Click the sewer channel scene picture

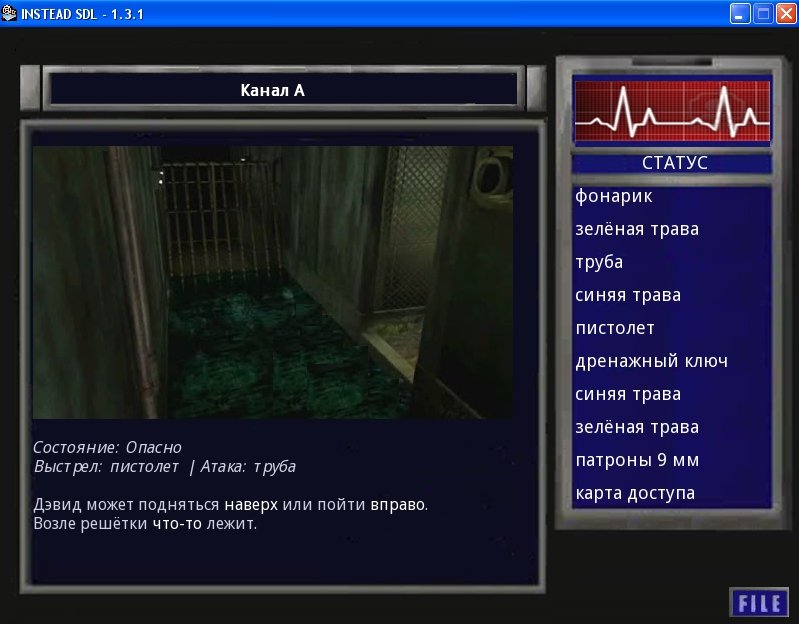272,282
